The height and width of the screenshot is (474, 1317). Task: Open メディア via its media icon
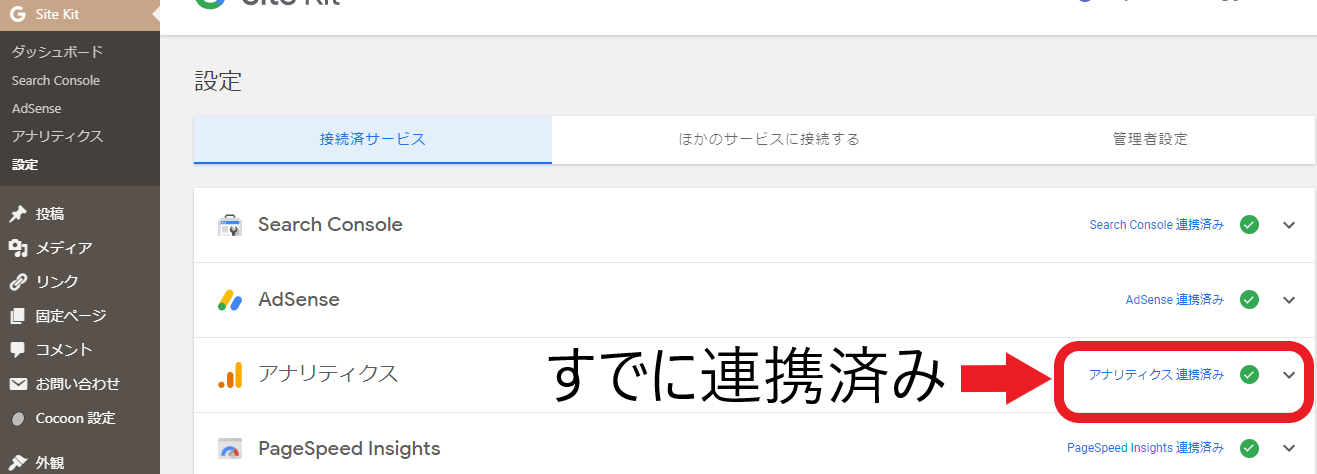(17, 248)
